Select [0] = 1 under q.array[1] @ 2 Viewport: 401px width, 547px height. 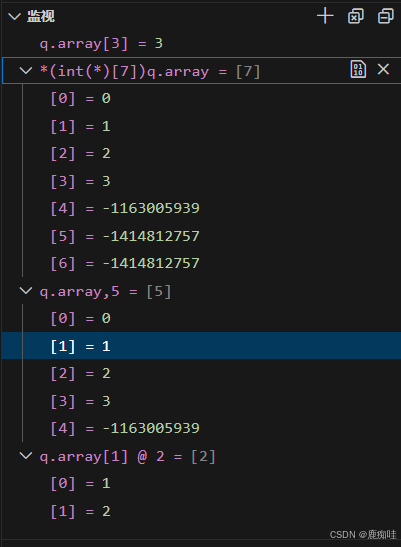click(201, 483)
